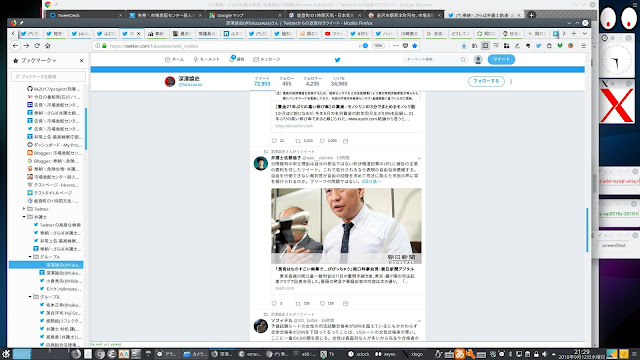
Task: Click the Follow (フォローする) button
Action: coord(486,81)
